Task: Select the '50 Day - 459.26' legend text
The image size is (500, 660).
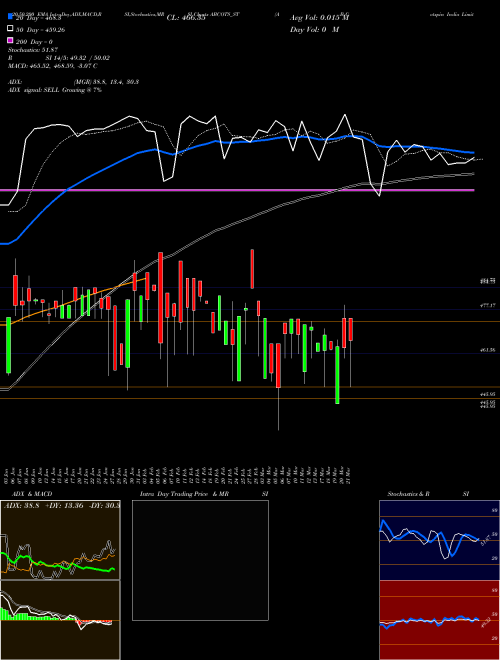Action: point(40,30)
